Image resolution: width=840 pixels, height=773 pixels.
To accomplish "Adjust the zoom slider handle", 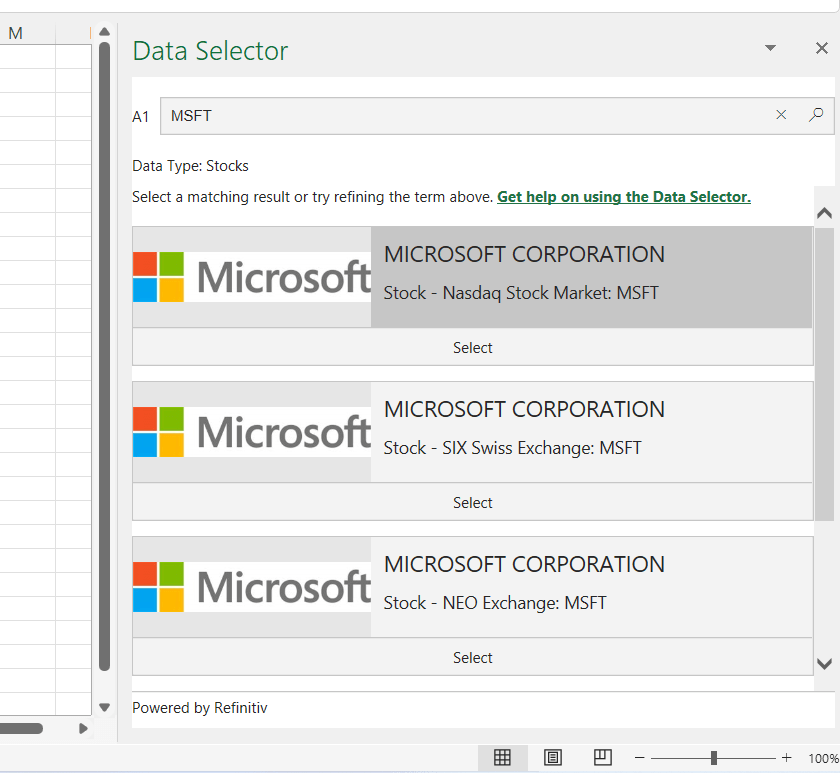I will [714, 758].
